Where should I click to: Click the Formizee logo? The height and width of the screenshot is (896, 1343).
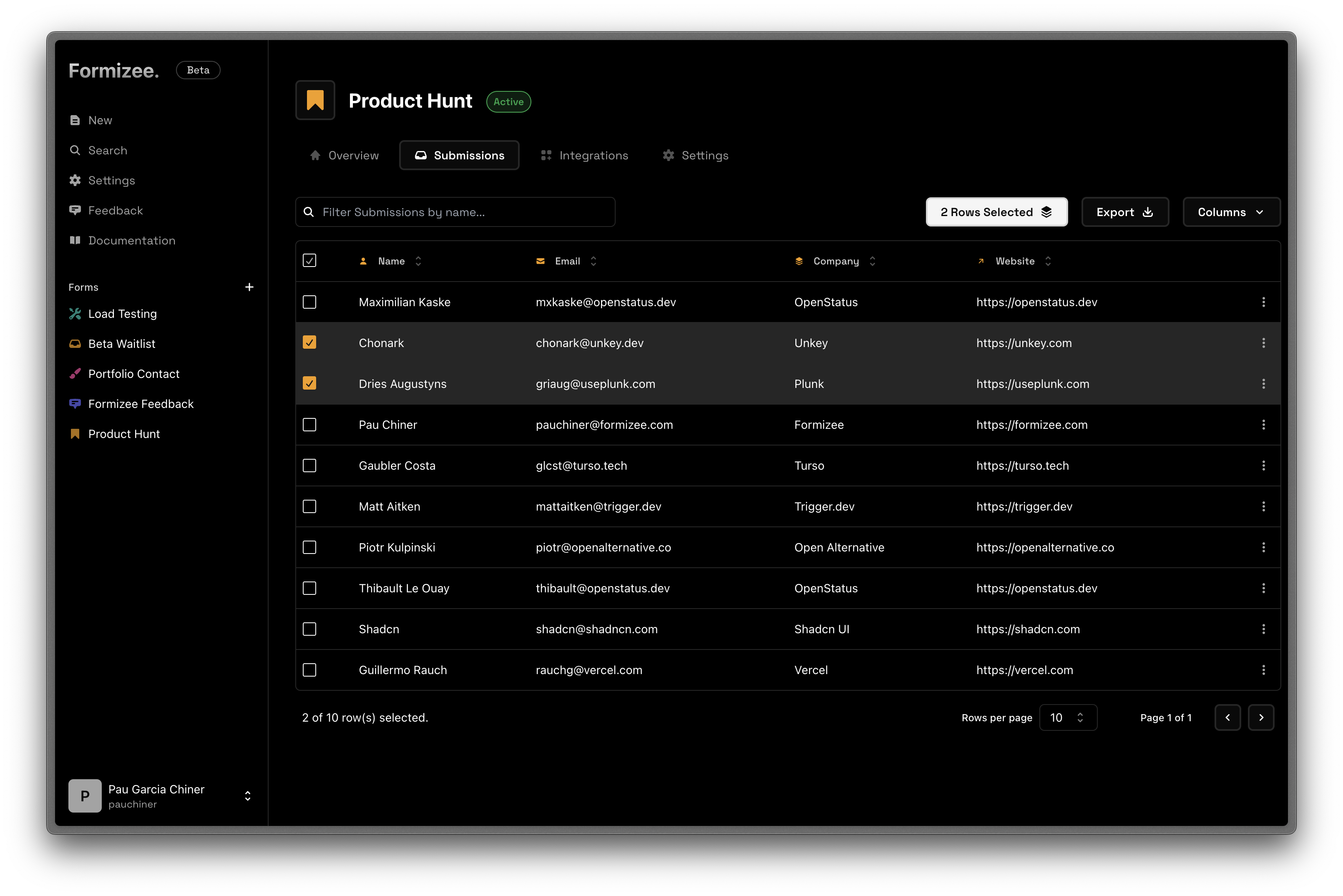tap(114, 70)
